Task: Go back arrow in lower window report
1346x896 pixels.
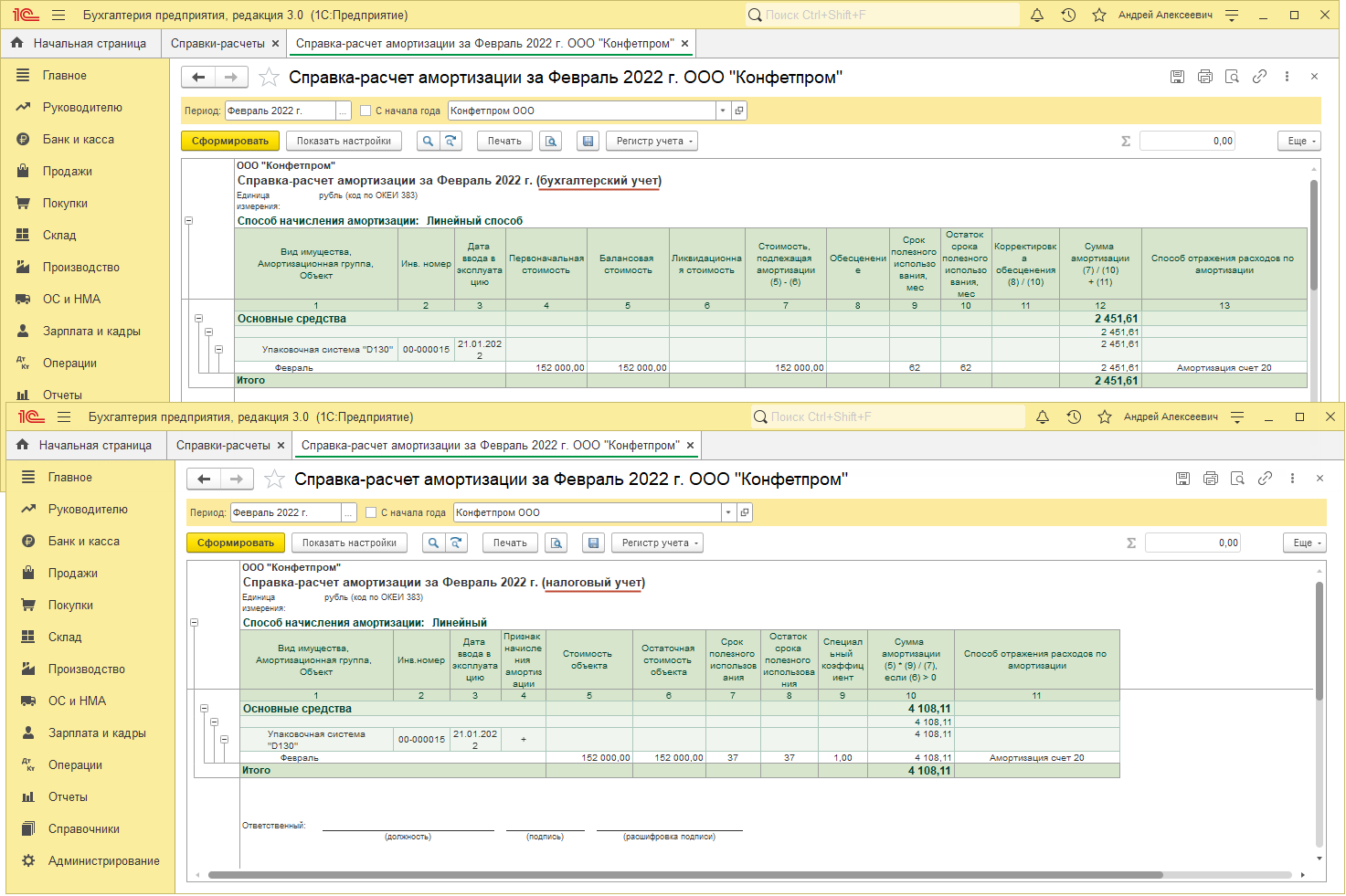Action: [204, 480]
